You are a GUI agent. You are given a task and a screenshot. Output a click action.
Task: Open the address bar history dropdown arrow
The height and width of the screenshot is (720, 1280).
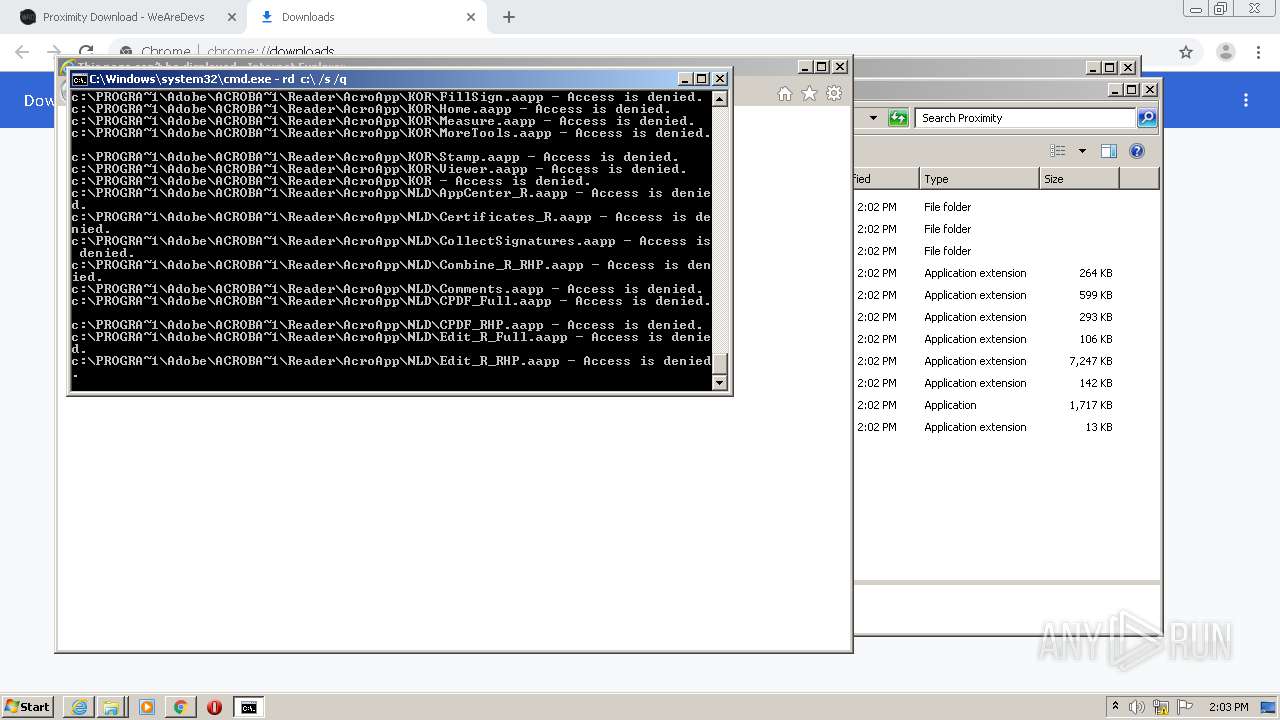pyautogui.click(x=873, y=118)
